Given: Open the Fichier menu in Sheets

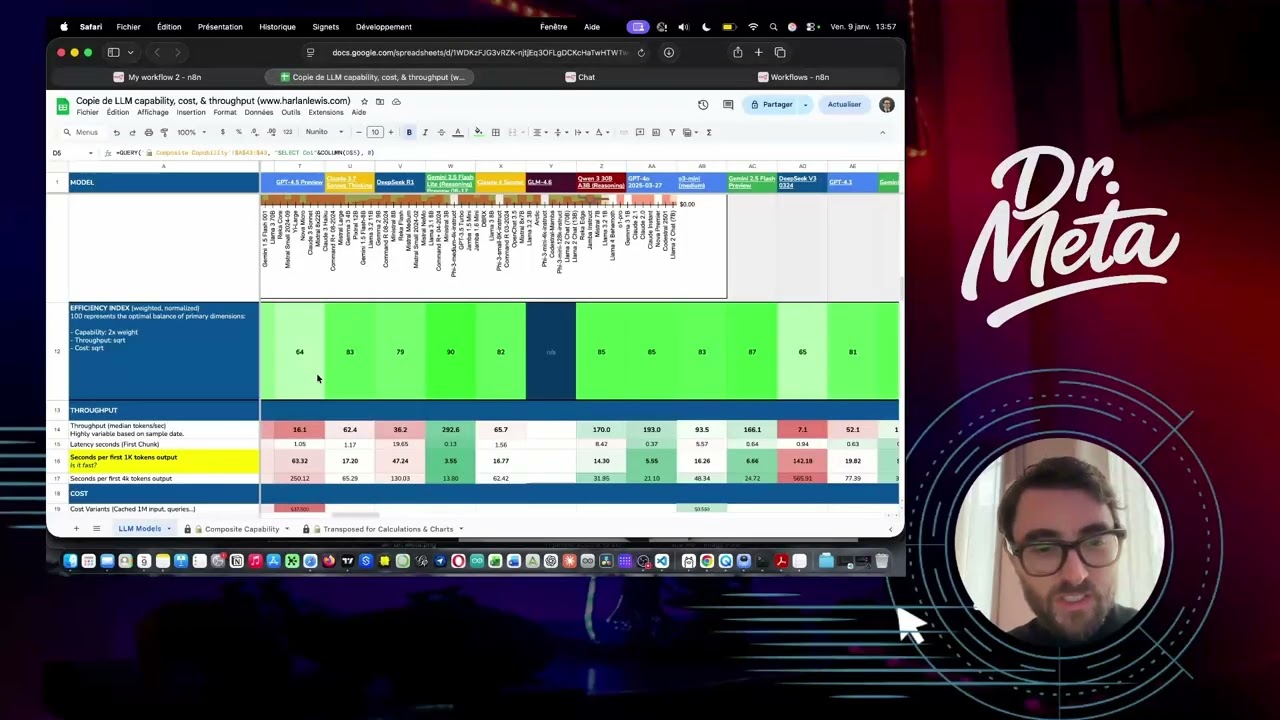Looking at the screenshot, I should [87, 112].
